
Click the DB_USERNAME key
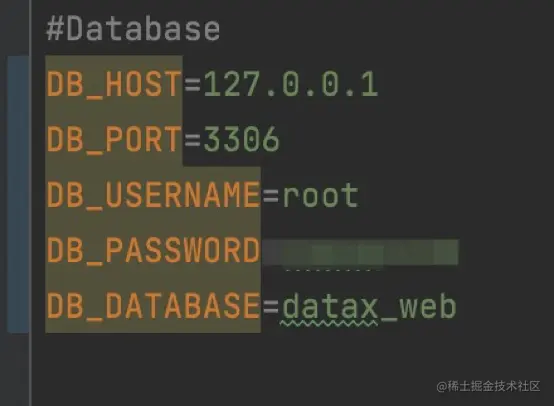click(x=153, y=195)
